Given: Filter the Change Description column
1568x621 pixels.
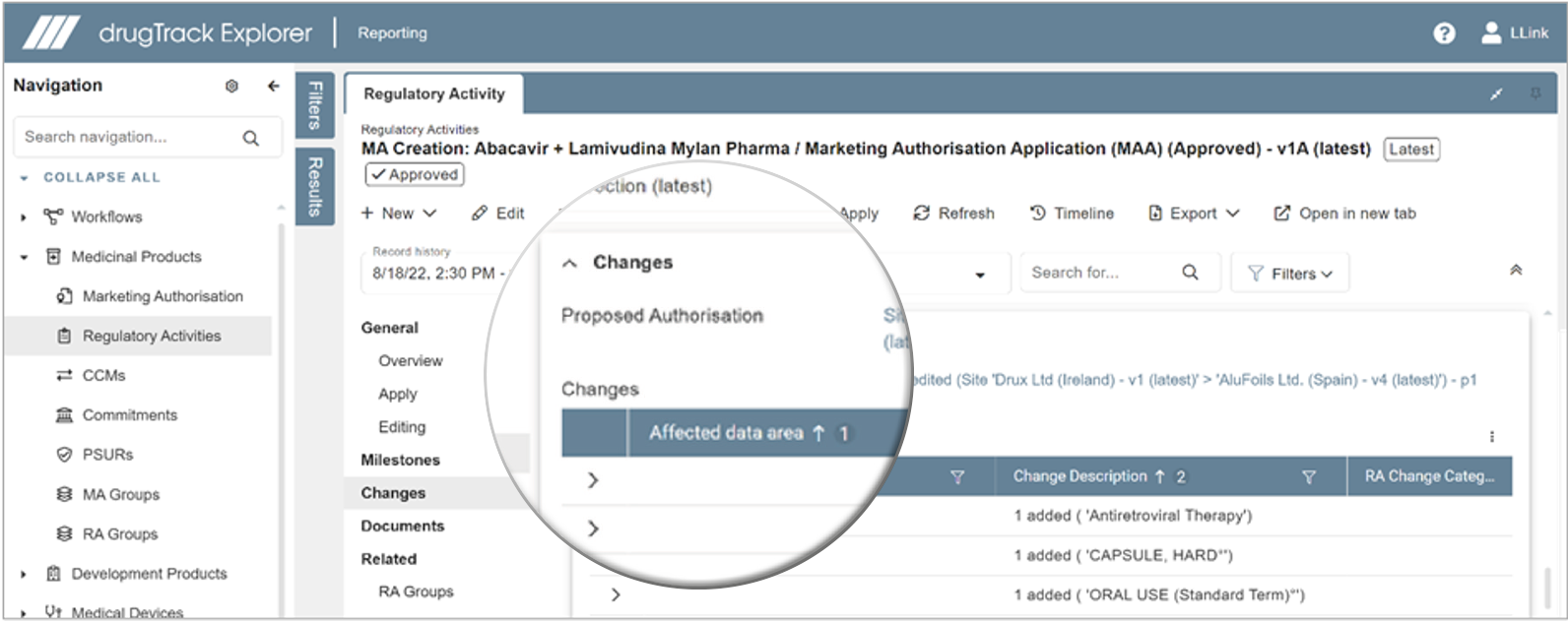Looking at the screenshot, I should click(x=1308, y=477).
